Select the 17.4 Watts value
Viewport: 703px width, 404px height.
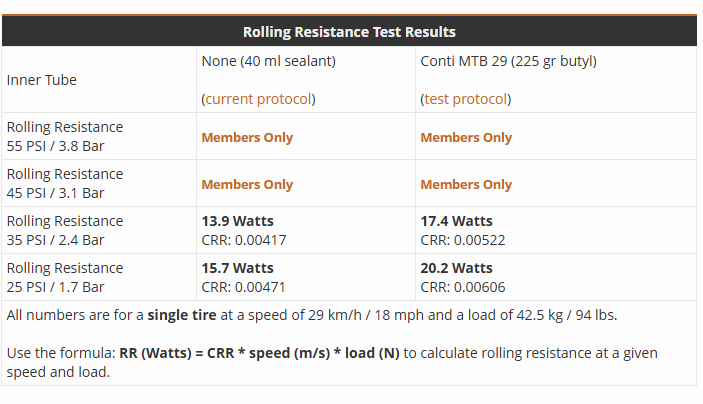(456, 221)
